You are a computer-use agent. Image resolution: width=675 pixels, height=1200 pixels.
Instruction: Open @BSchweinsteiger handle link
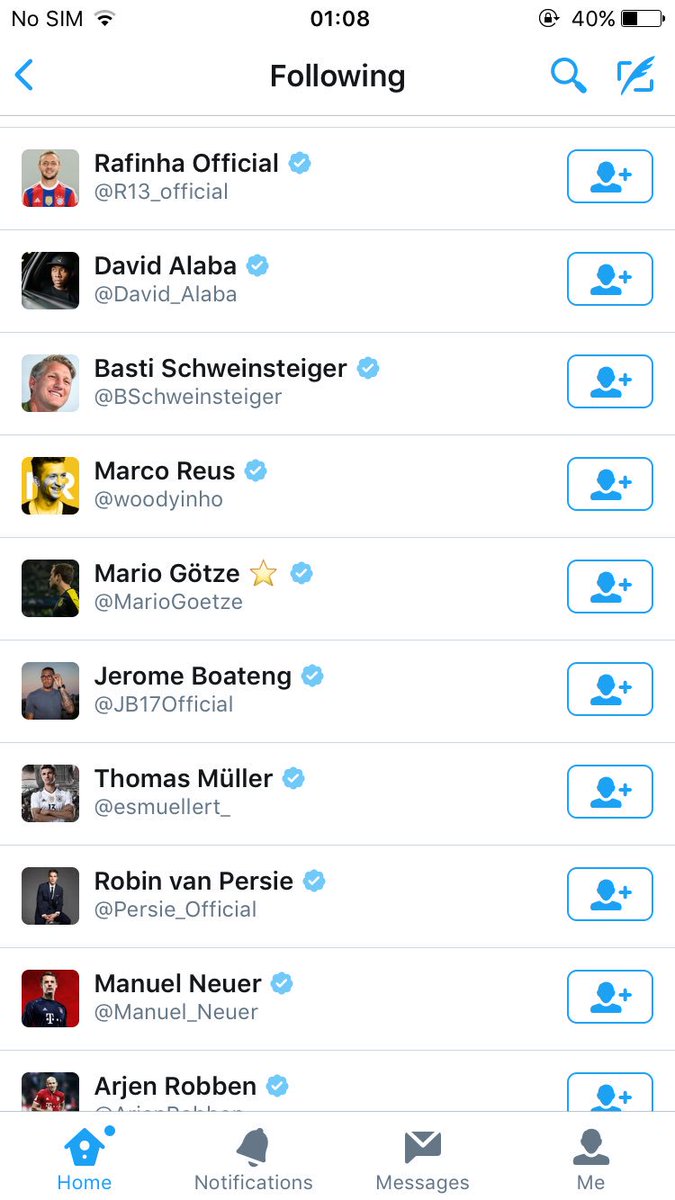(188, 397)
